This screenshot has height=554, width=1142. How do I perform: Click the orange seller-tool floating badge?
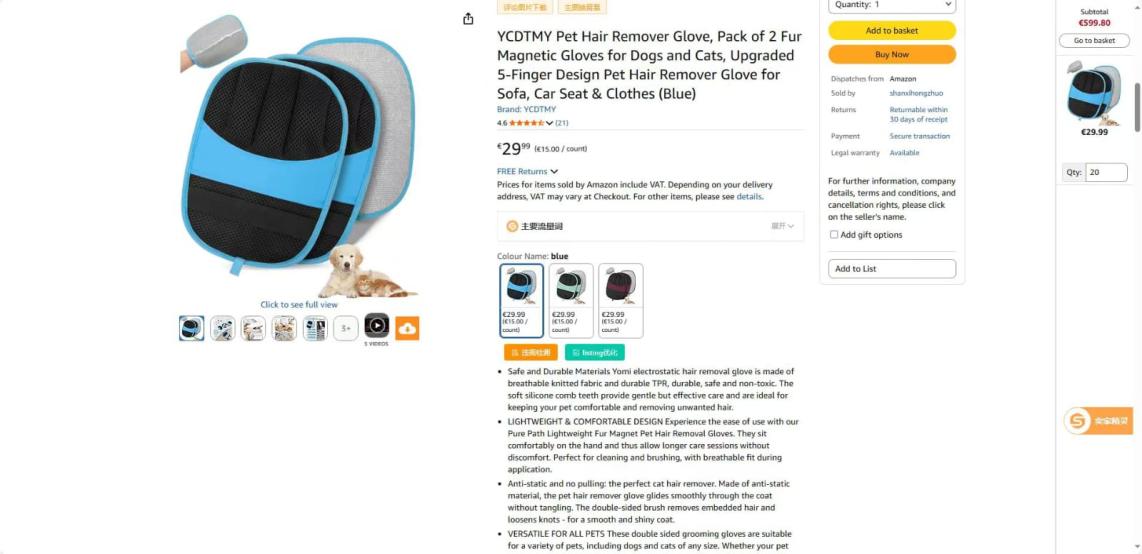click(1098, 421)
